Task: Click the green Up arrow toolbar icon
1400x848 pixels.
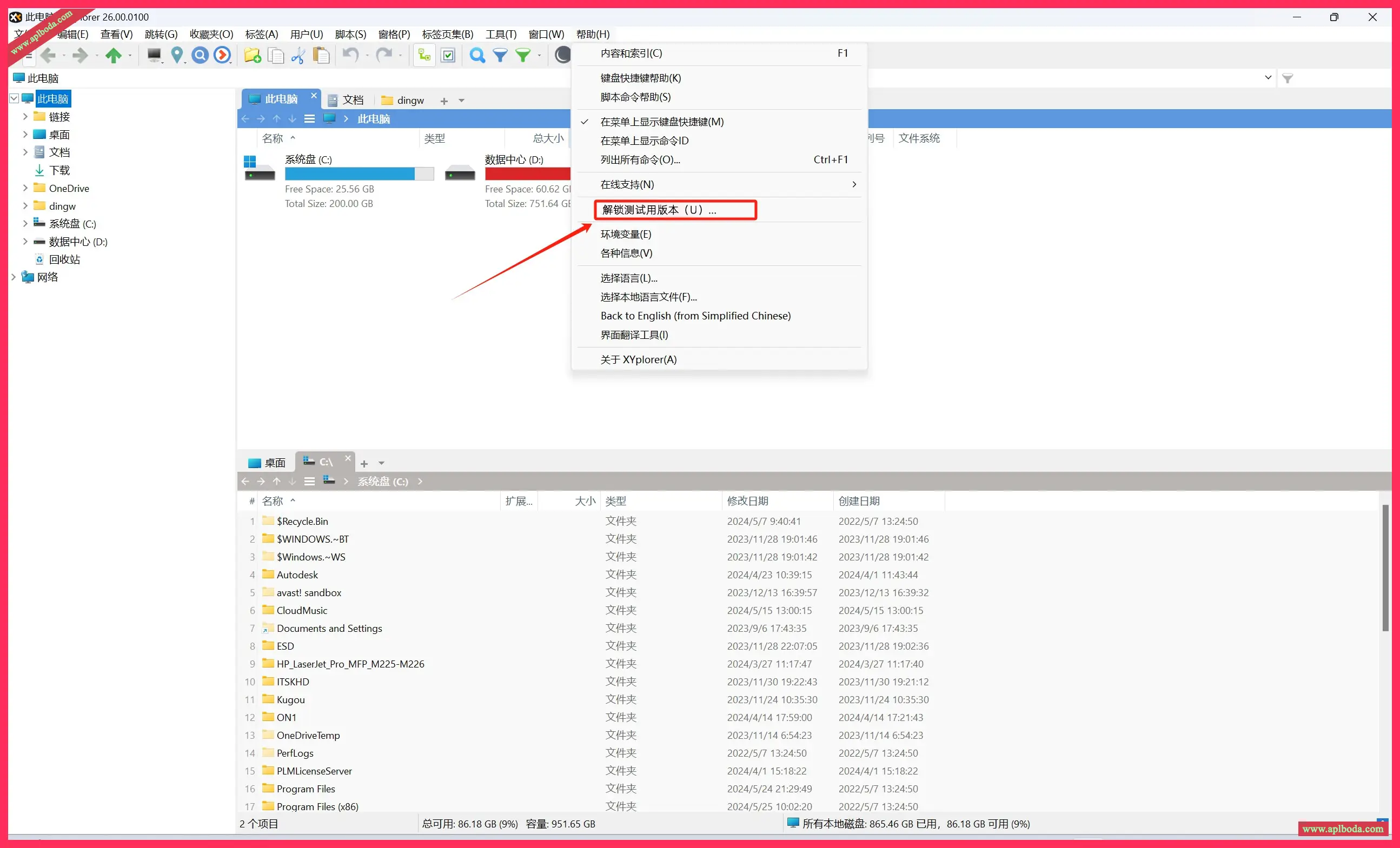Action: 114,55
